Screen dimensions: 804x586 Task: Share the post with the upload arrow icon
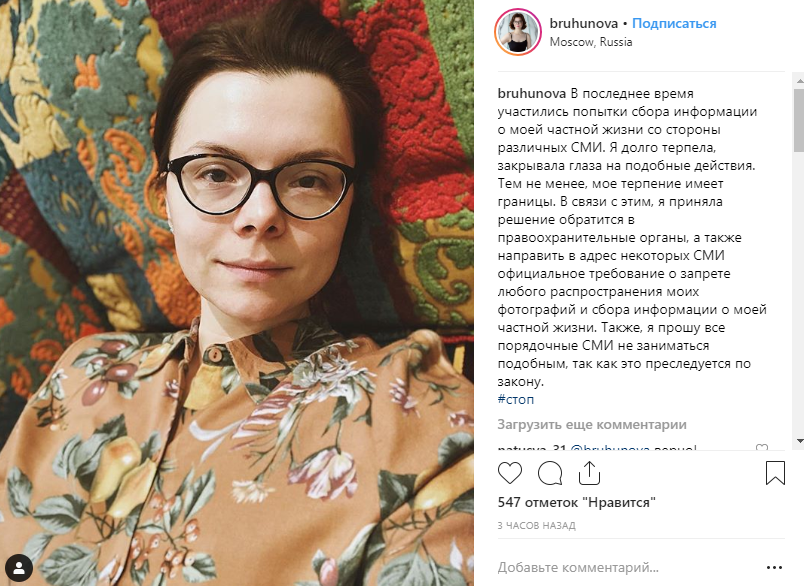(589, 473)
